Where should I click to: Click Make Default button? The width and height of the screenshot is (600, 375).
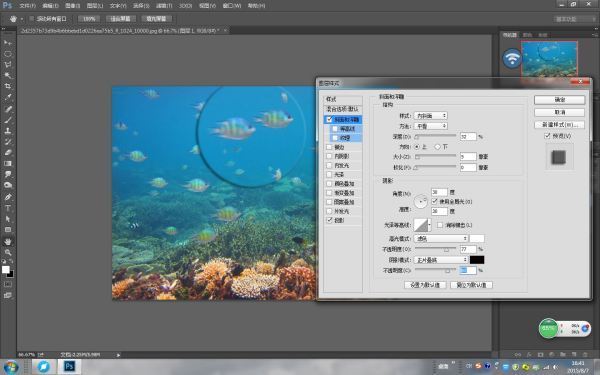[x=425, y=285]
